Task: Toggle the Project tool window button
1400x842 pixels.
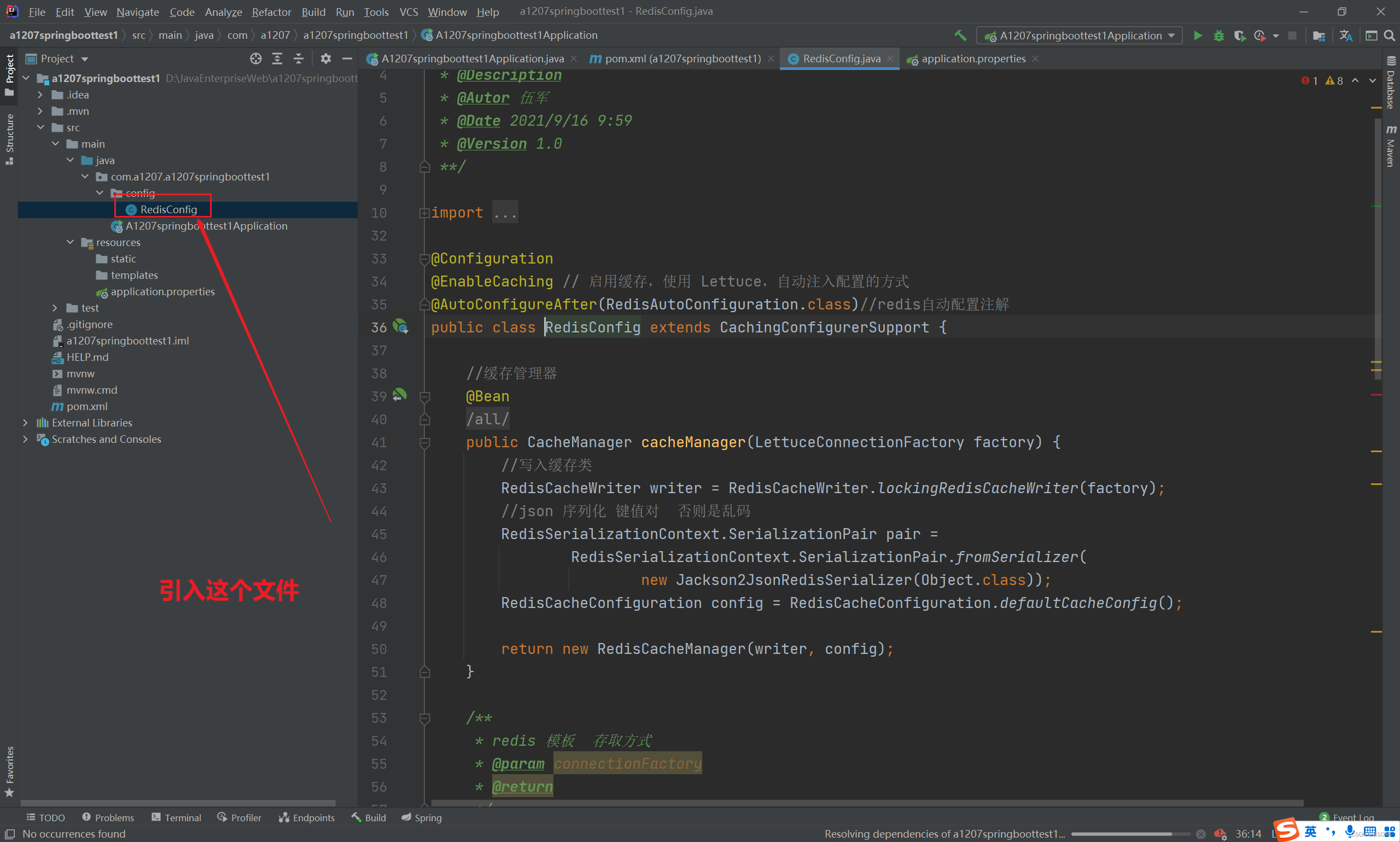Action: (x=9, y=75)
